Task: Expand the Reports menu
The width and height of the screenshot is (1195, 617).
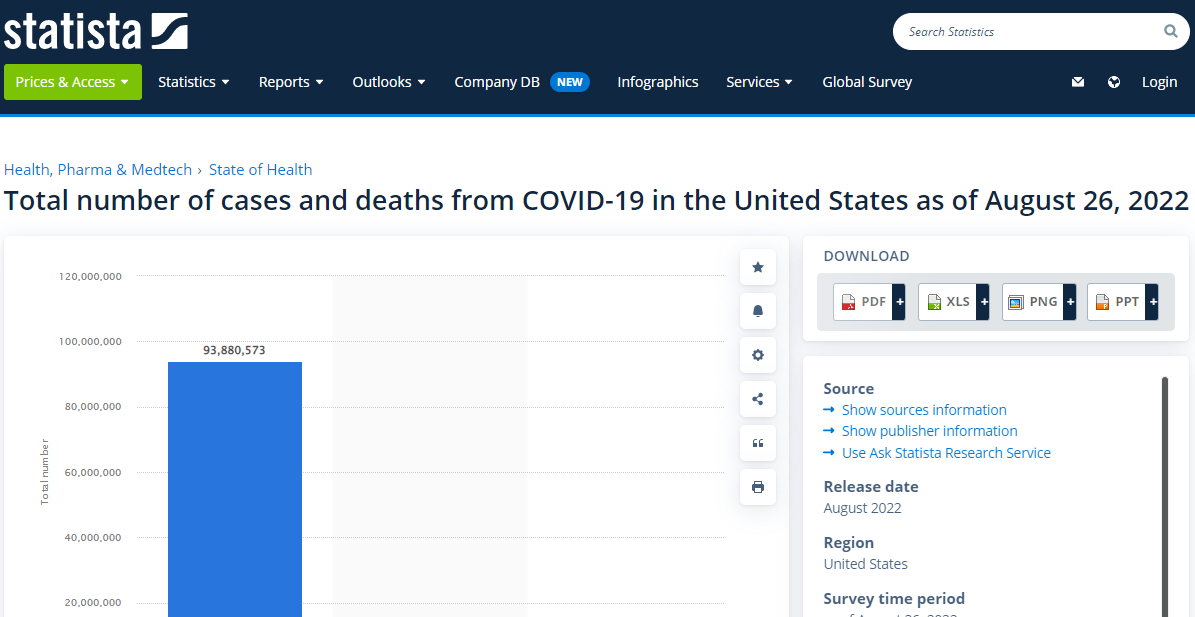Action: tap(290, 82)
